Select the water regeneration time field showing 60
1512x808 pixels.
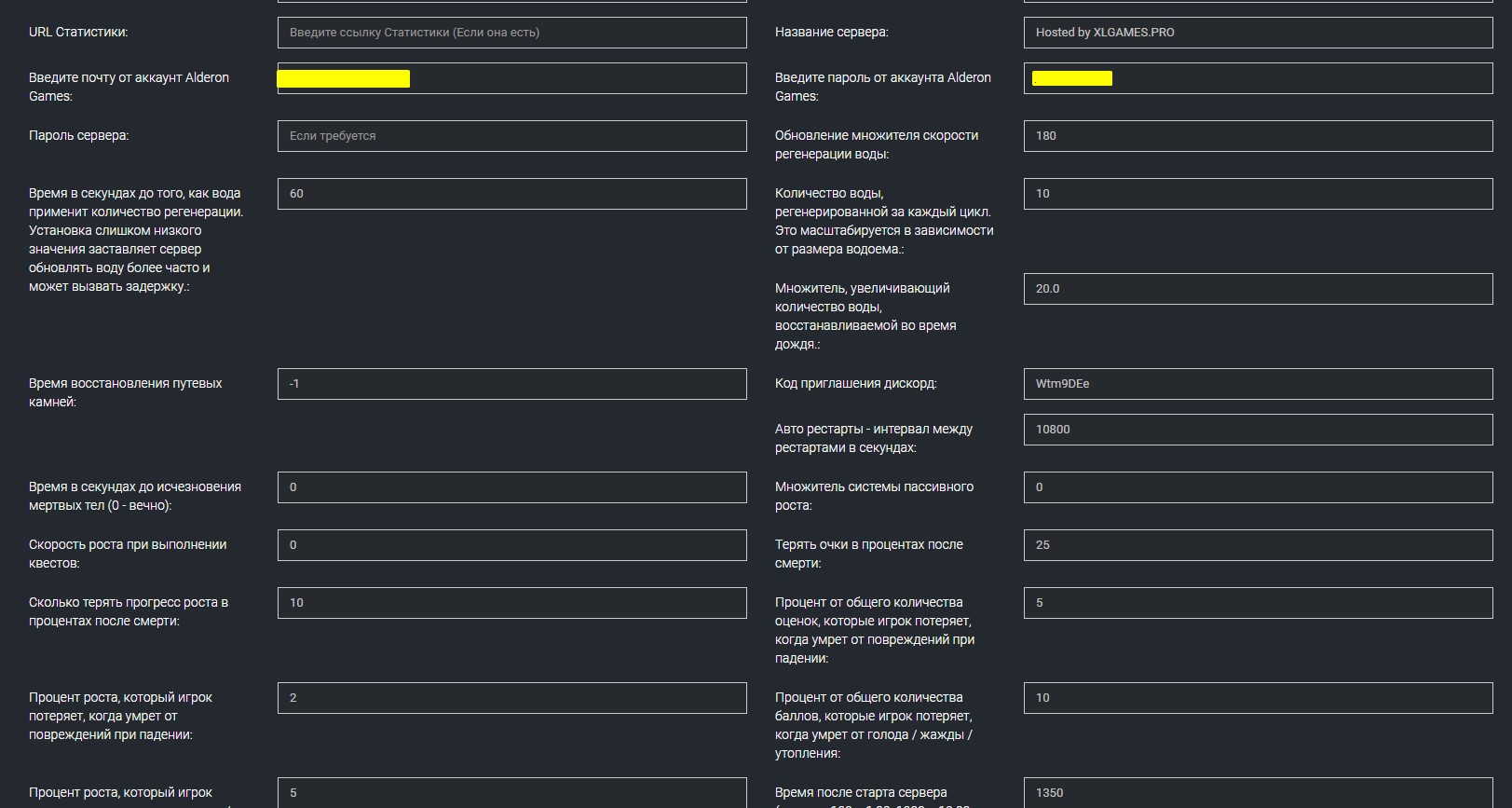coord(511,194)
